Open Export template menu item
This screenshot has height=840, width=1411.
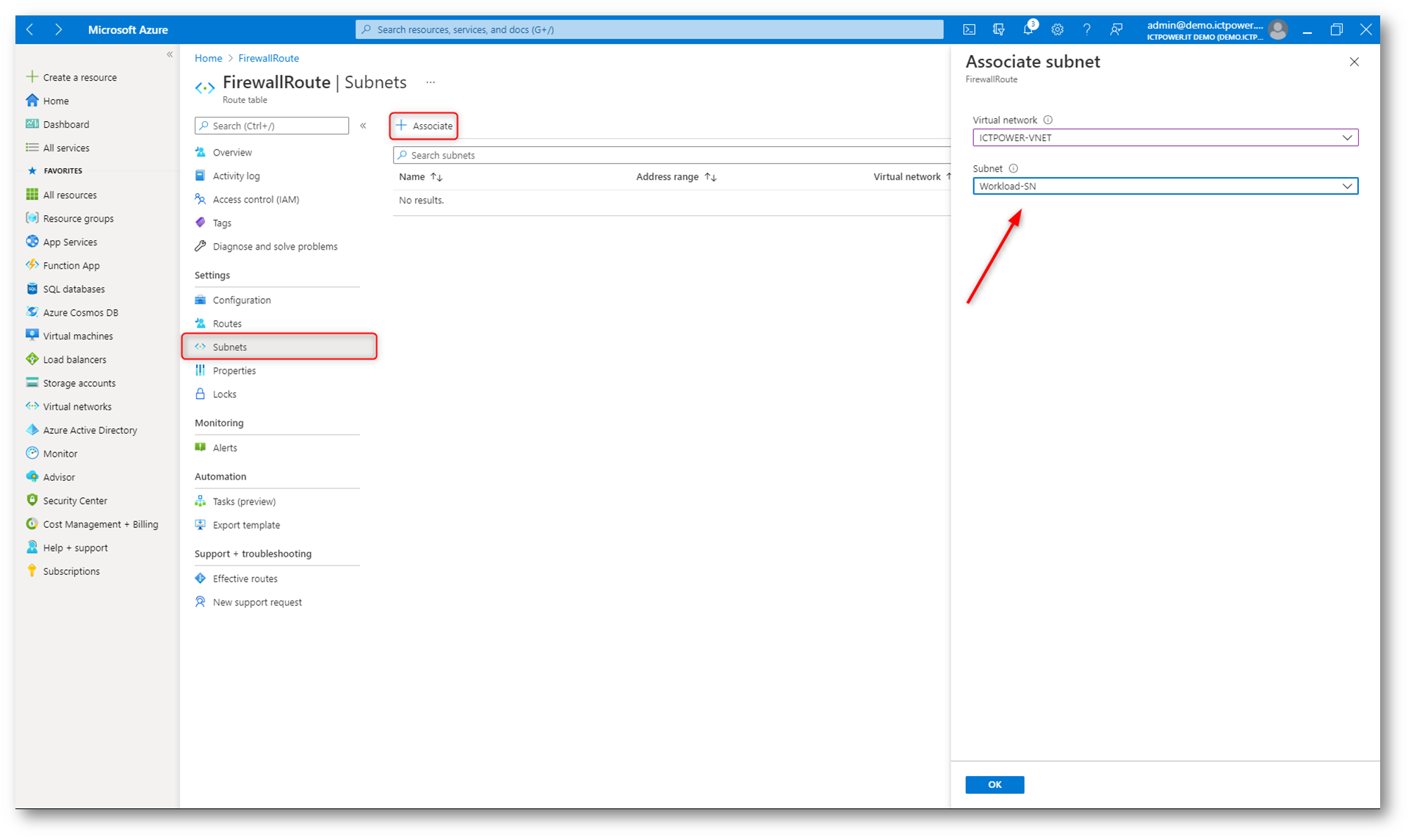click(x=246, y=525)
